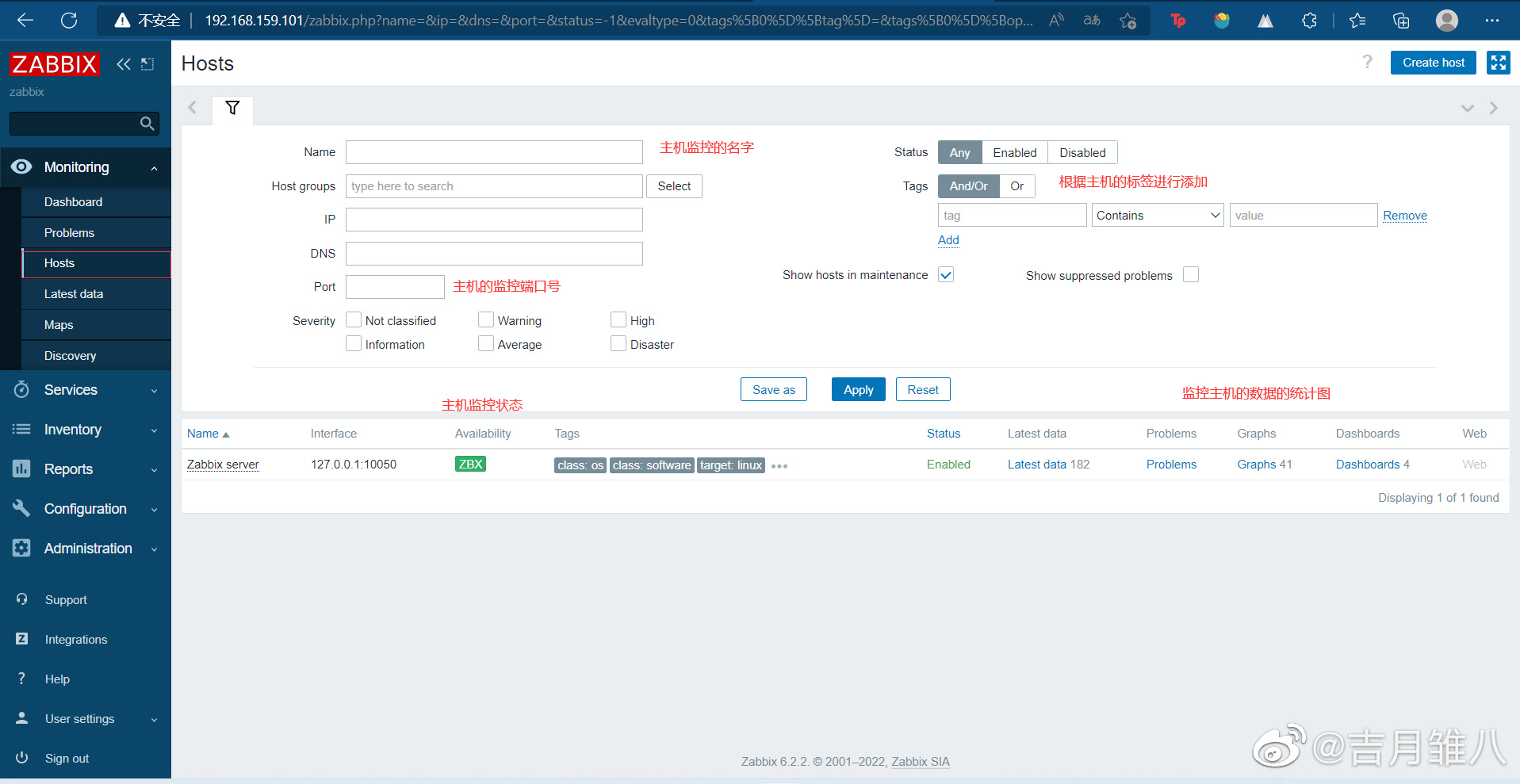The width and height of the screenshot is (1520, 784).
Task: Expand the Administration menu section
Action: point(86,549)
